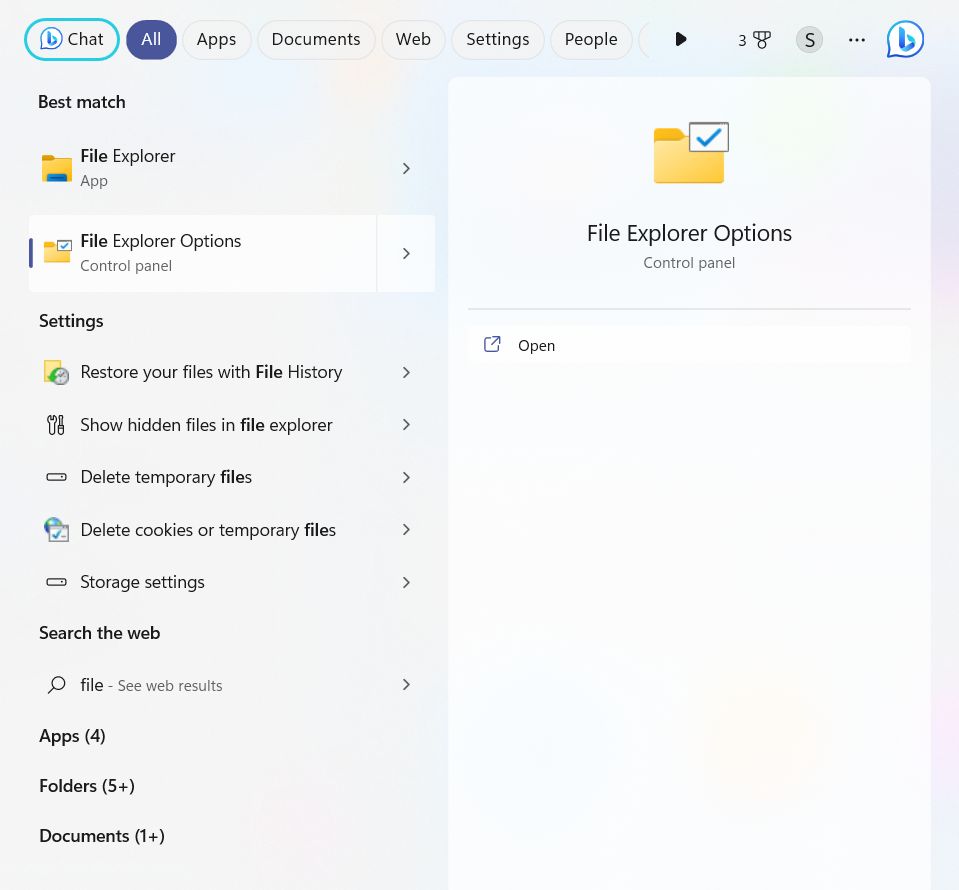Open the File Explorer app result

click(x=232, y=168)
